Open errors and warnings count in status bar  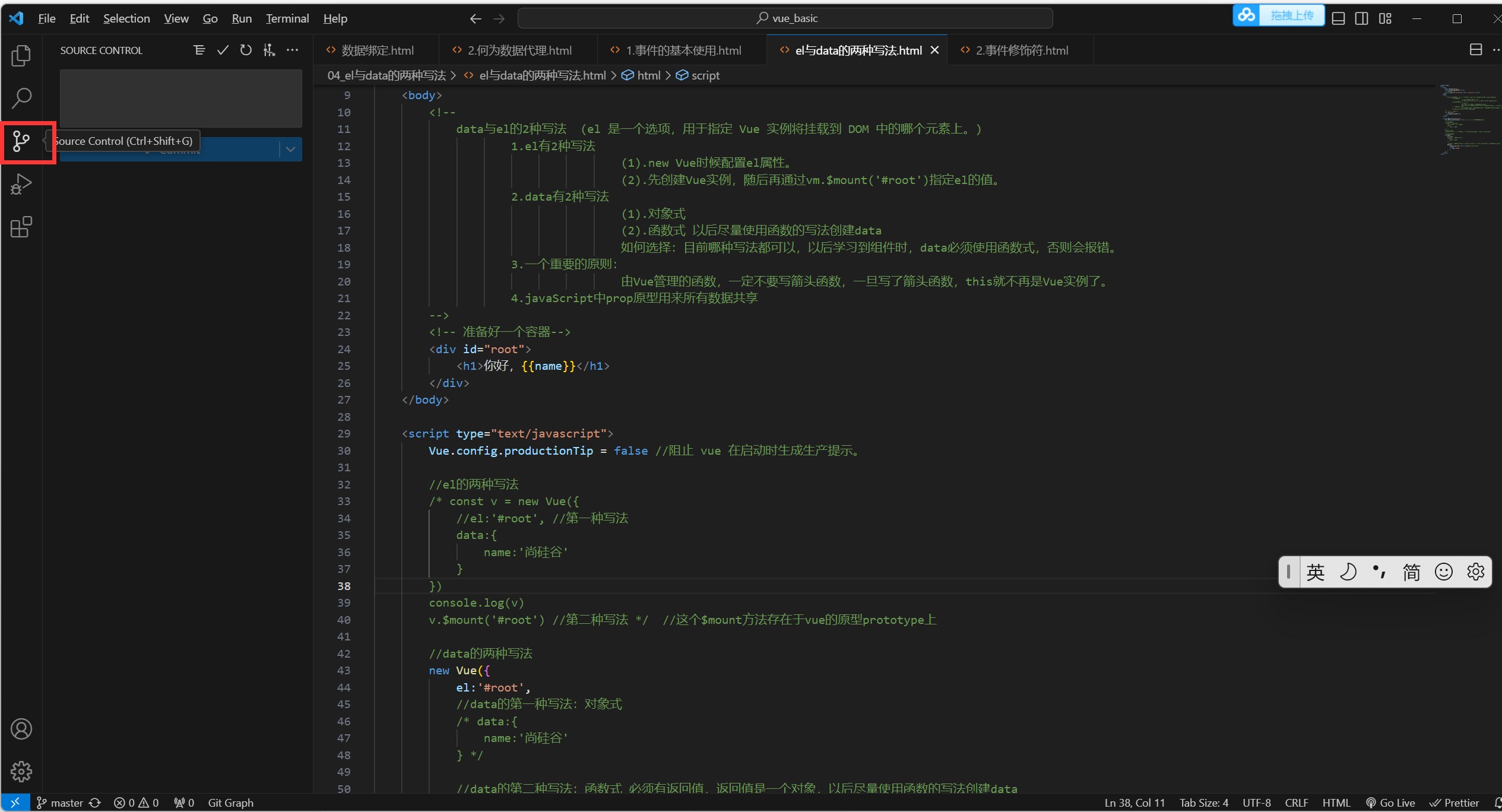tap(137, 803)
